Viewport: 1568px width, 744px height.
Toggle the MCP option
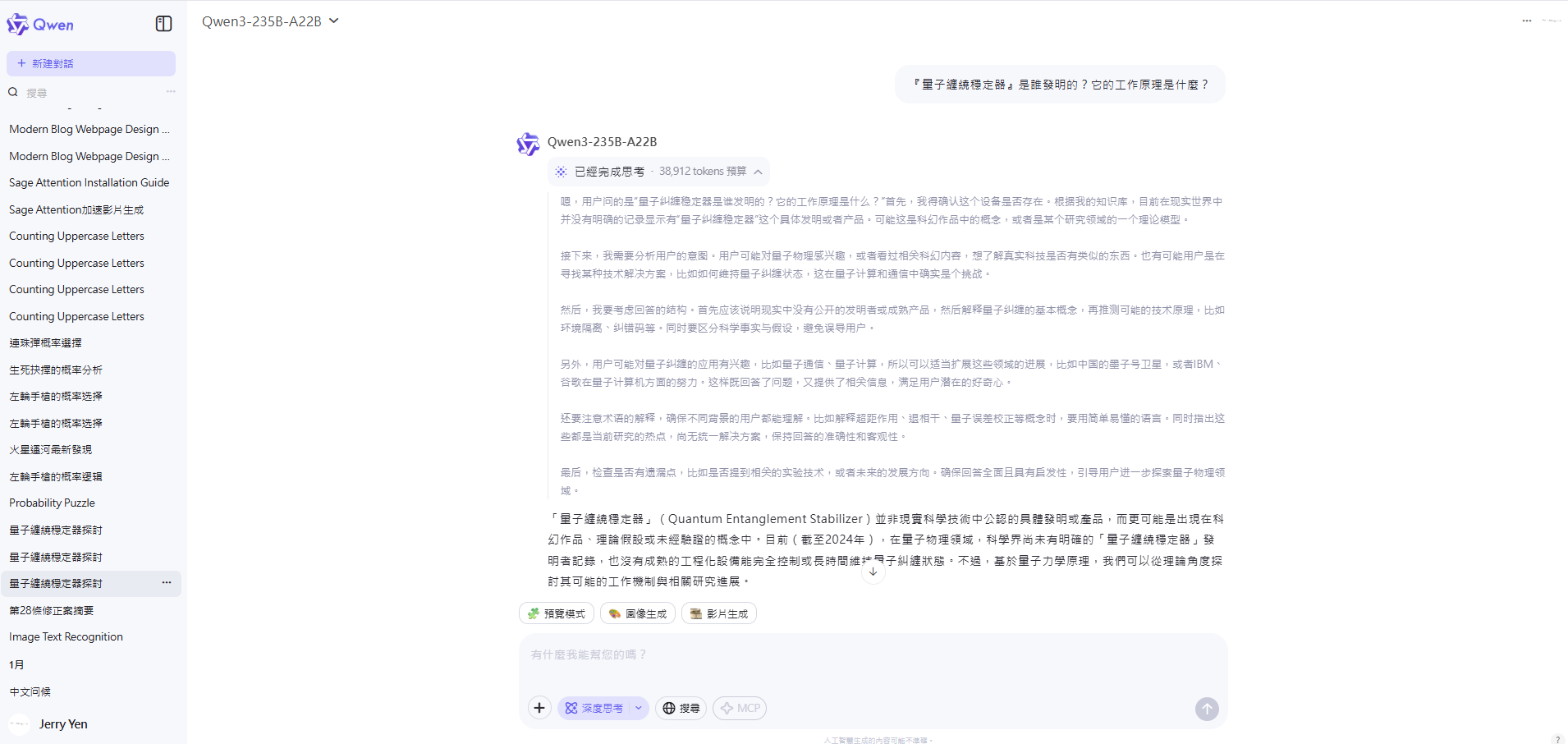(x=740, y=708)
